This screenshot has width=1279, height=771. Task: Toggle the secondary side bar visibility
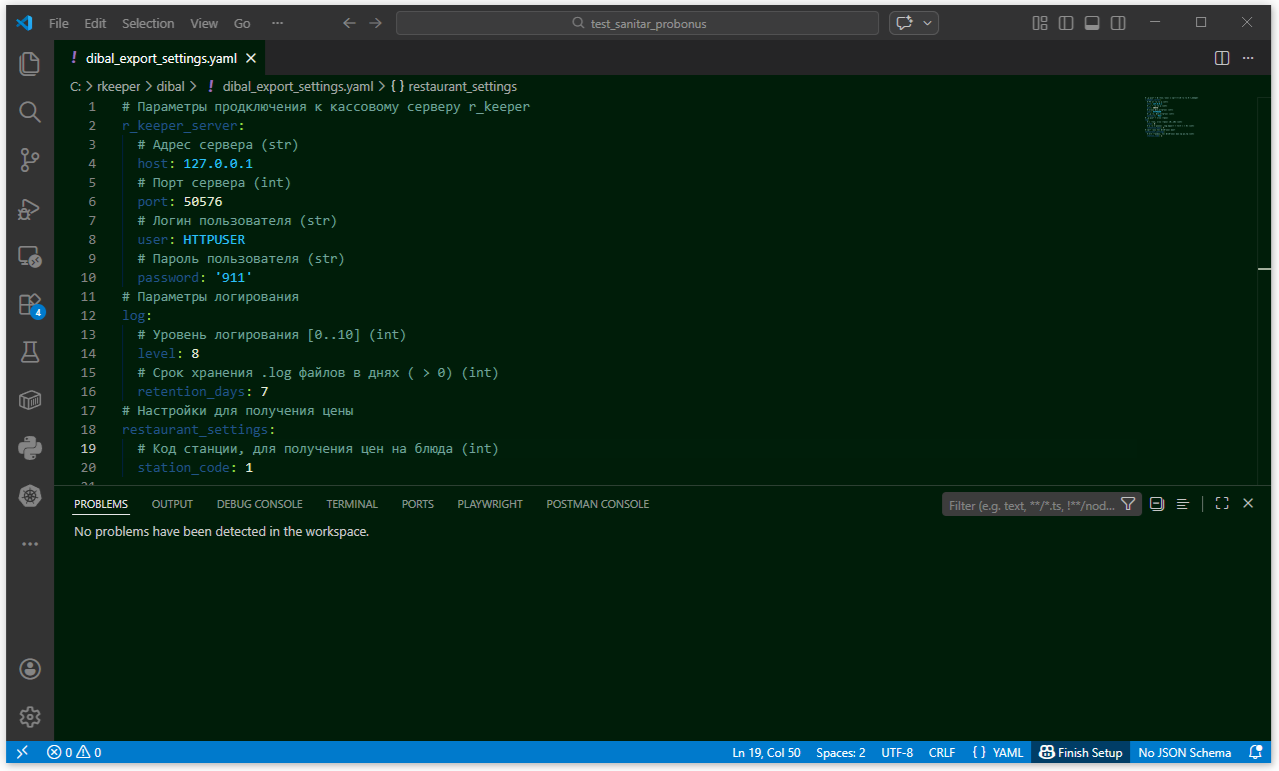1118,23
